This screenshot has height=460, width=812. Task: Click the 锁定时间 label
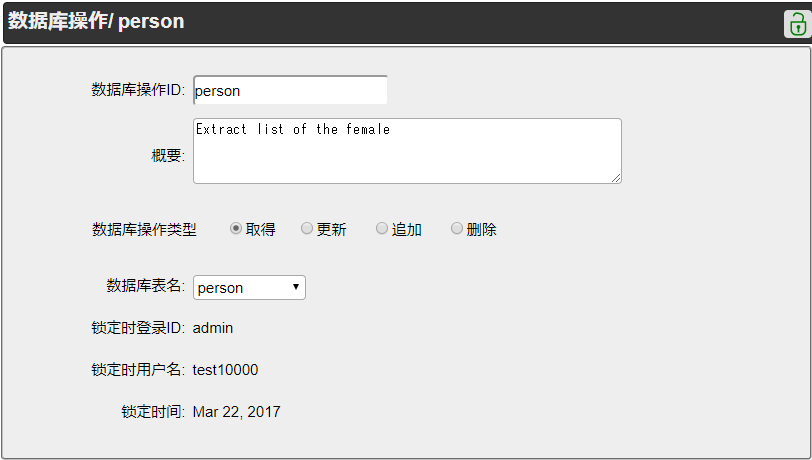153,412
